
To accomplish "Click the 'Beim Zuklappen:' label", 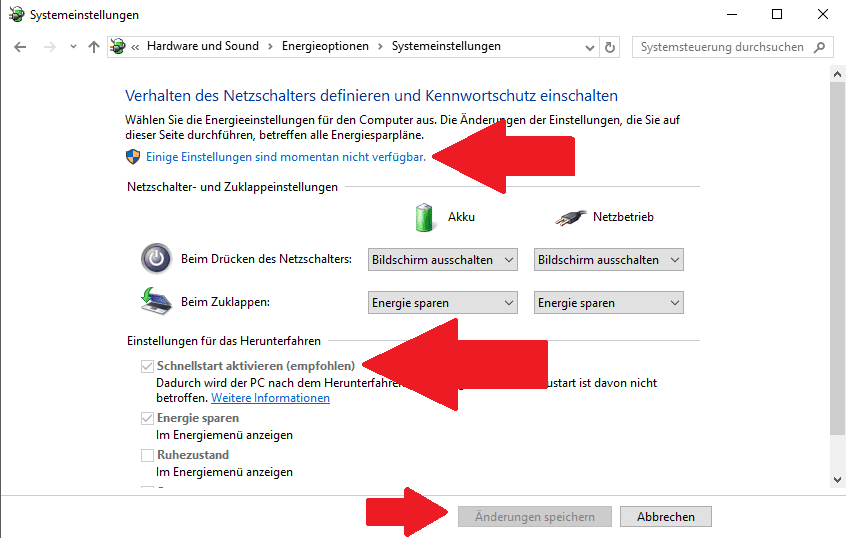I will pos(226,302).
